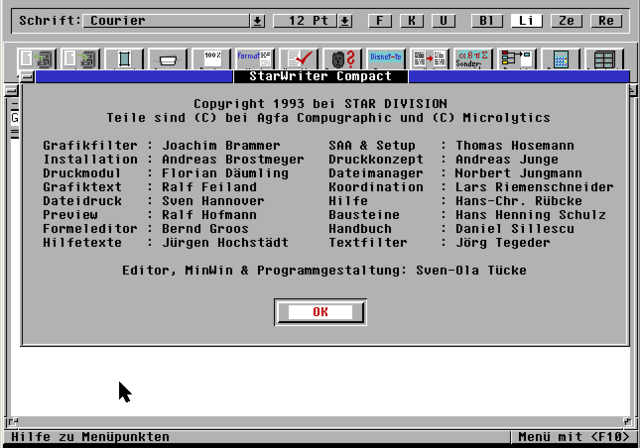Viewport: 640px width, 448px height.
Task: Open the page layout toolbar icon
Action: coord(124,59)
